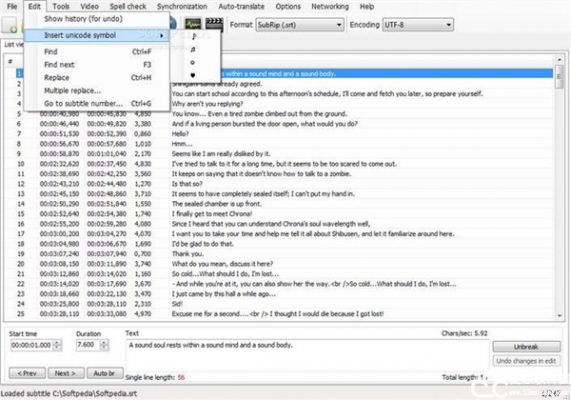
Task: Click the Next > button
Action: pos(66,373)
